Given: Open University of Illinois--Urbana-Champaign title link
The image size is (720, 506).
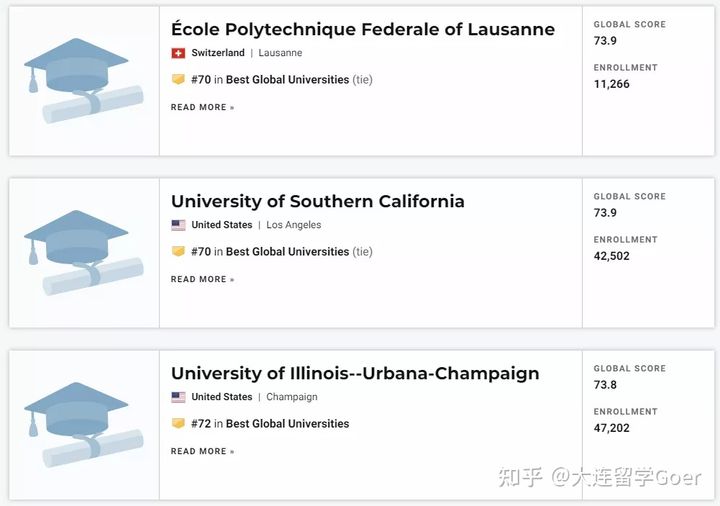Looking at the screenshot, I should (355, 374).
